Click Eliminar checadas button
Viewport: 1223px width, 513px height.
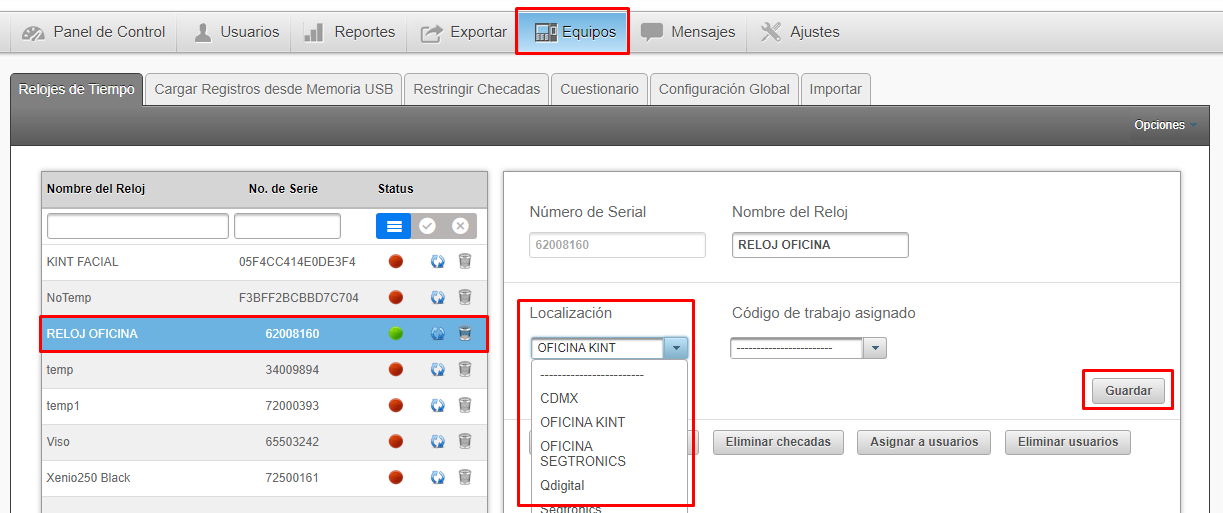778,442
